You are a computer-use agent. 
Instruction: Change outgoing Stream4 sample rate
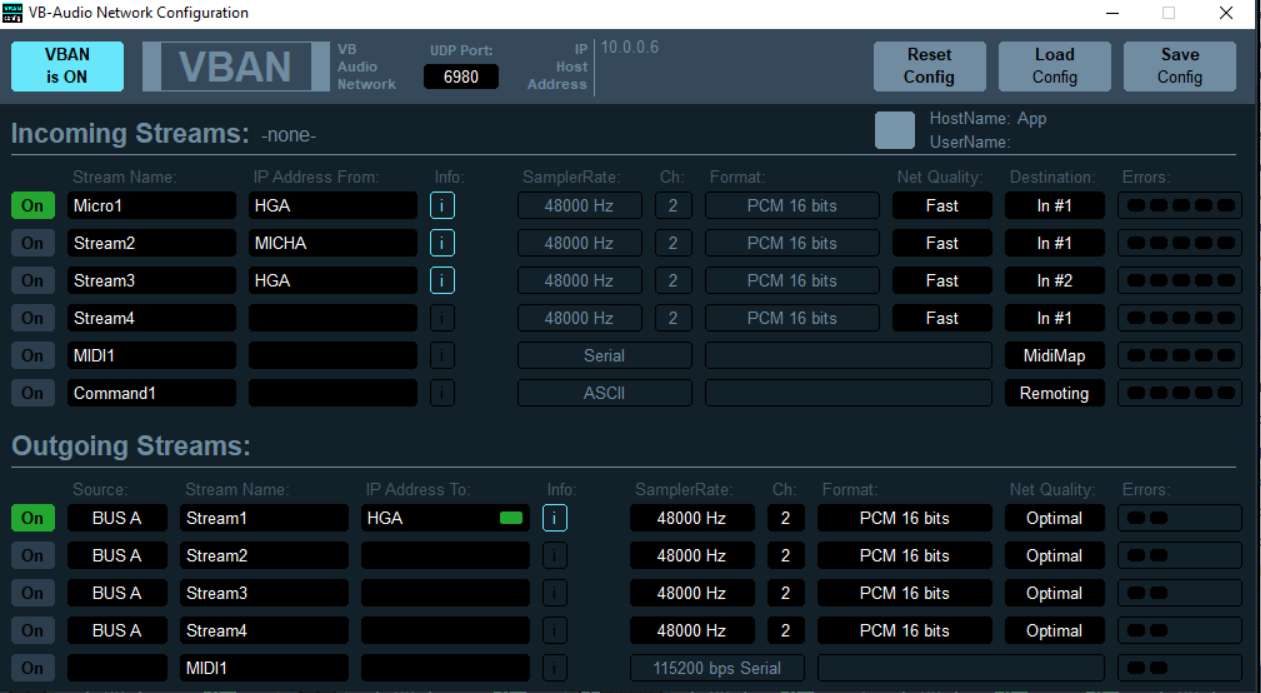click(692, 631)
